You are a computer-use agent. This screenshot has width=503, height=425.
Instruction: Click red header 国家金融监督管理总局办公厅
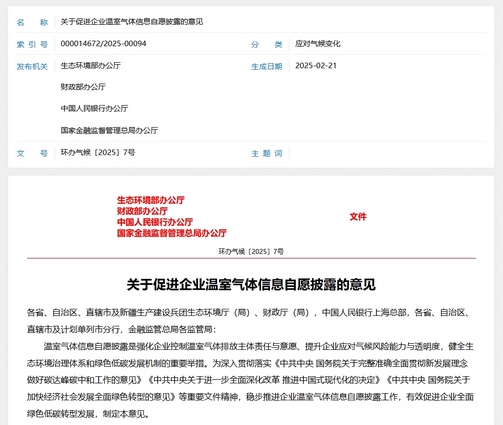click(172, 233)
